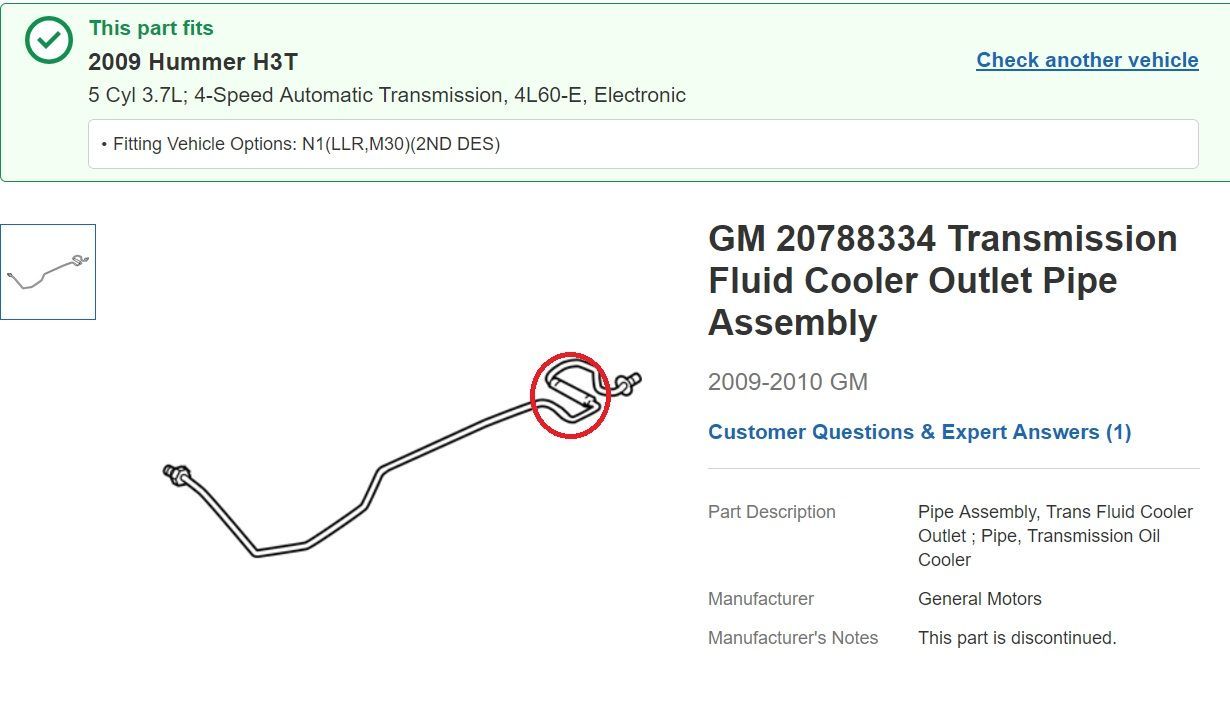Click the 2009-2010 GM year range text
Image resolution: width=1230 pixels, height=707 pixels.
click(x=788, y=382)
